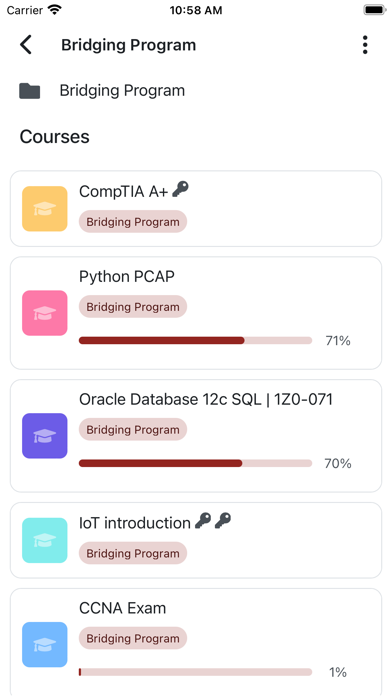392x696 pixels.
Task: Open the three-dot options menu
Action: pyautogui.click(x=365, y=45)
